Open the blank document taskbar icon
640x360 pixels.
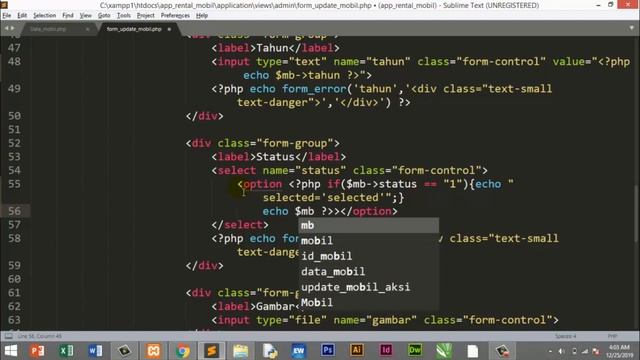click(x=473, y=351)
